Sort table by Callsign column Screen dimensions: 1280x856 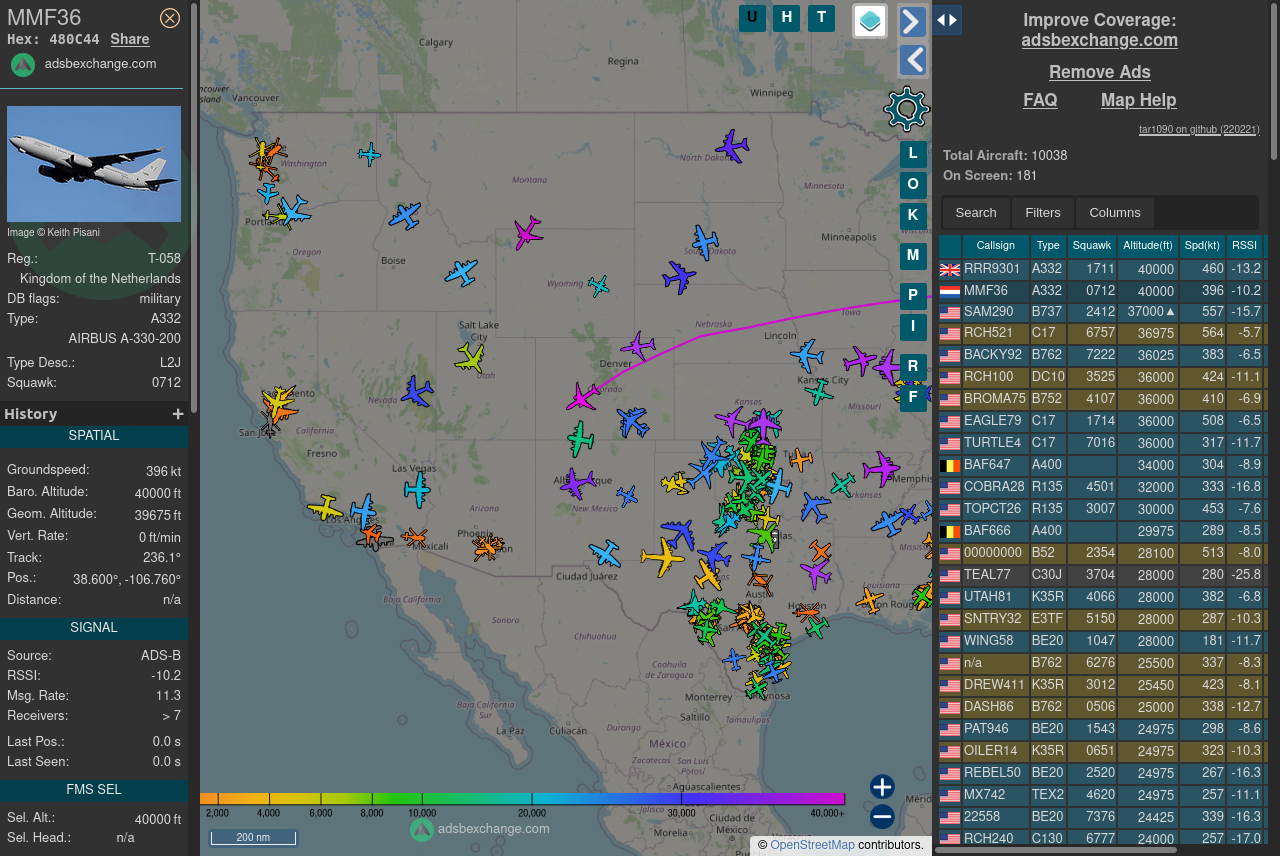click(995, 245)
